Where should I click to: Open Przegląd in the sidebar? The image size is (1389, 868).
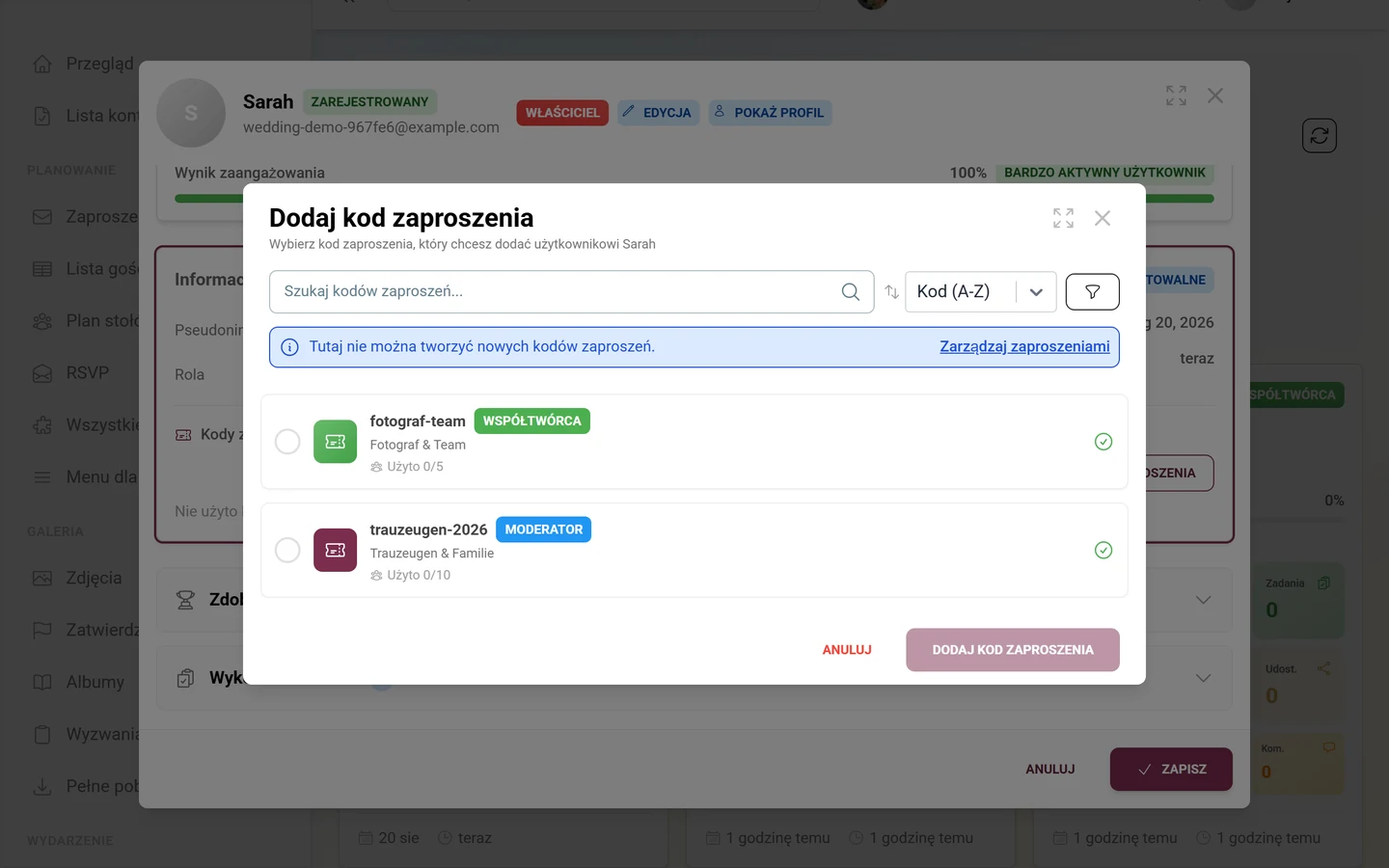click(83, 64)
